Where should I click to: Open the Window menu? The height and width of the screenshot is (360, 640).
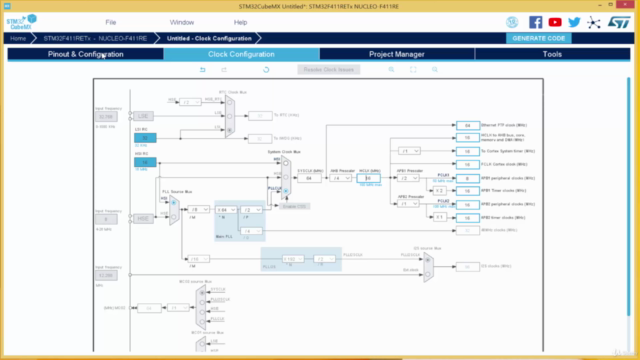[x=182, y=22]
